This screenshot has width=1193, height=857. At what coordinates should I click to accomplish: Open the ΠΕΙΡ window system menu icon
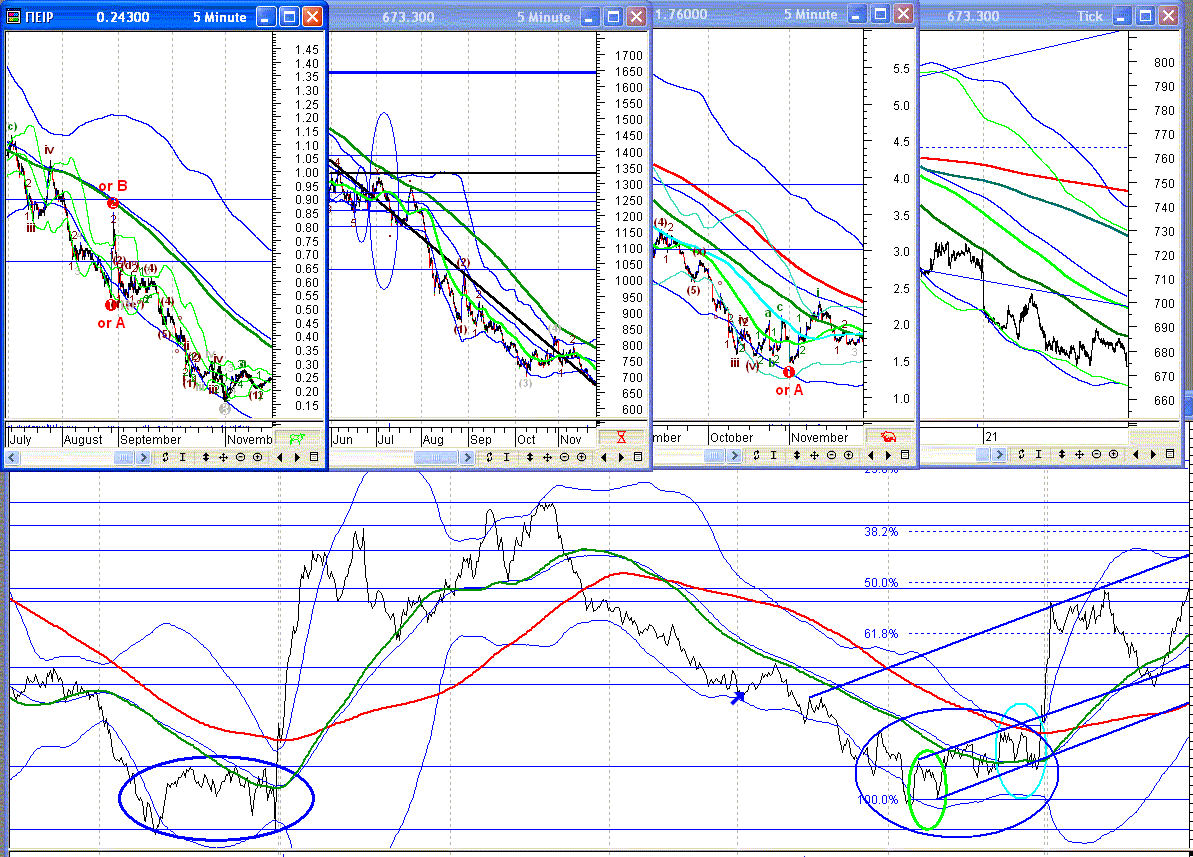[13, 17]
